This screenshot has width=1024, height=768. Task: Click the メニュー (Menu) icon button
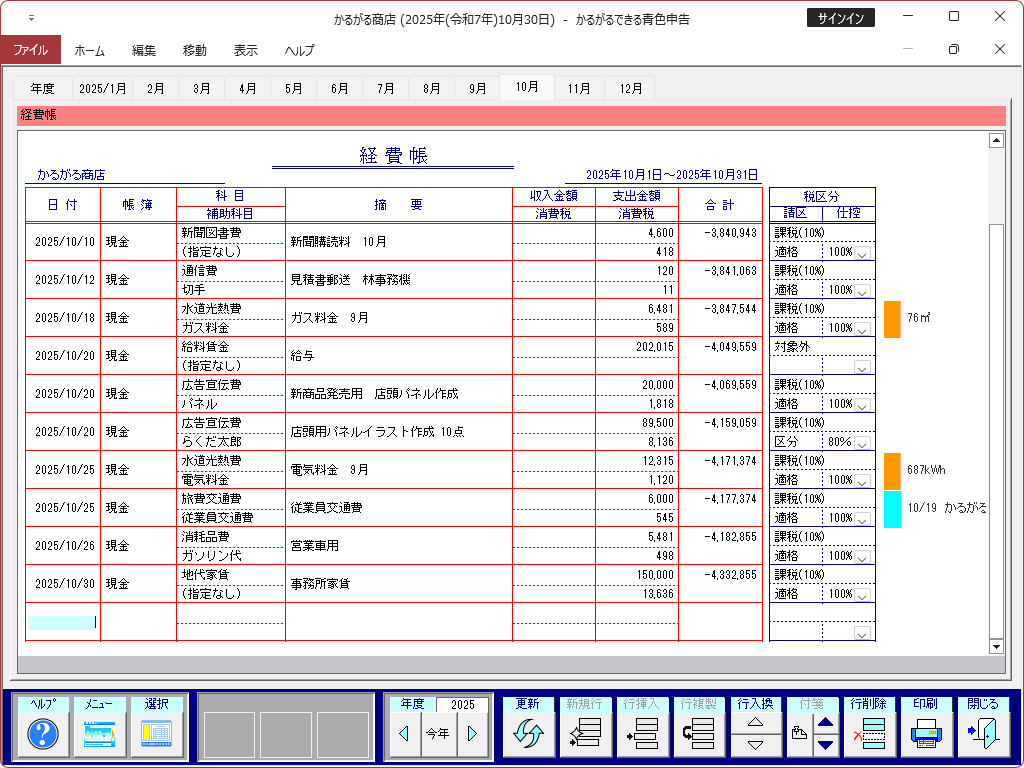(100, 734)
